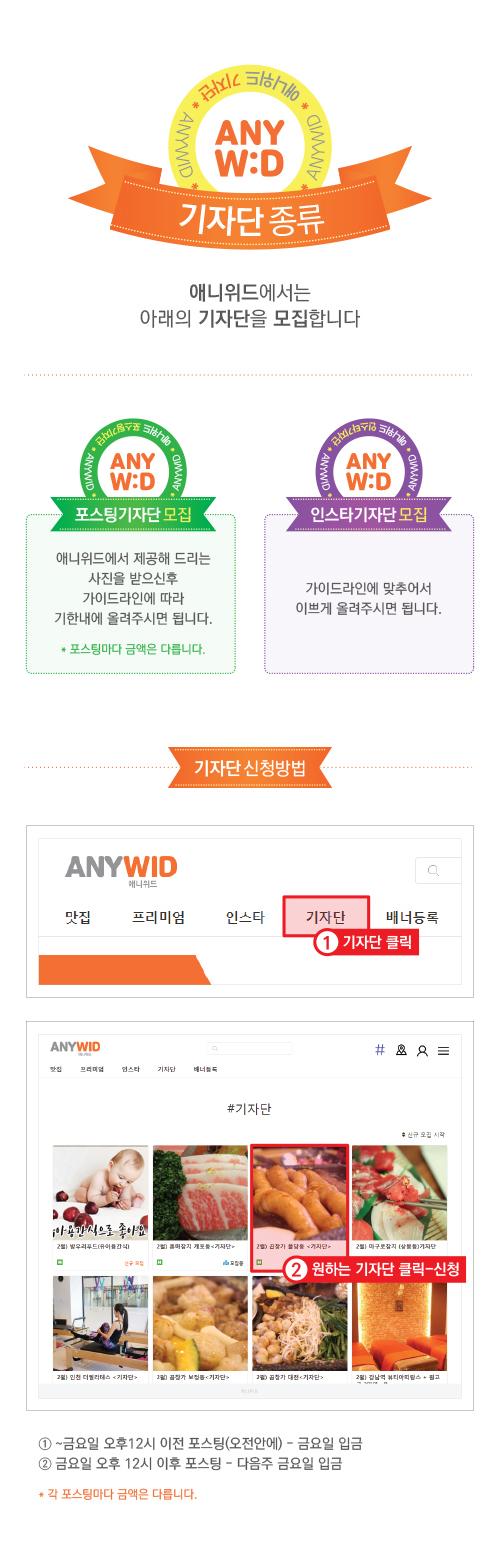This screenshot has width=500, height=1550.
Task: Click the small search field in the lower screenshot
Action: tap(251, 1049)
